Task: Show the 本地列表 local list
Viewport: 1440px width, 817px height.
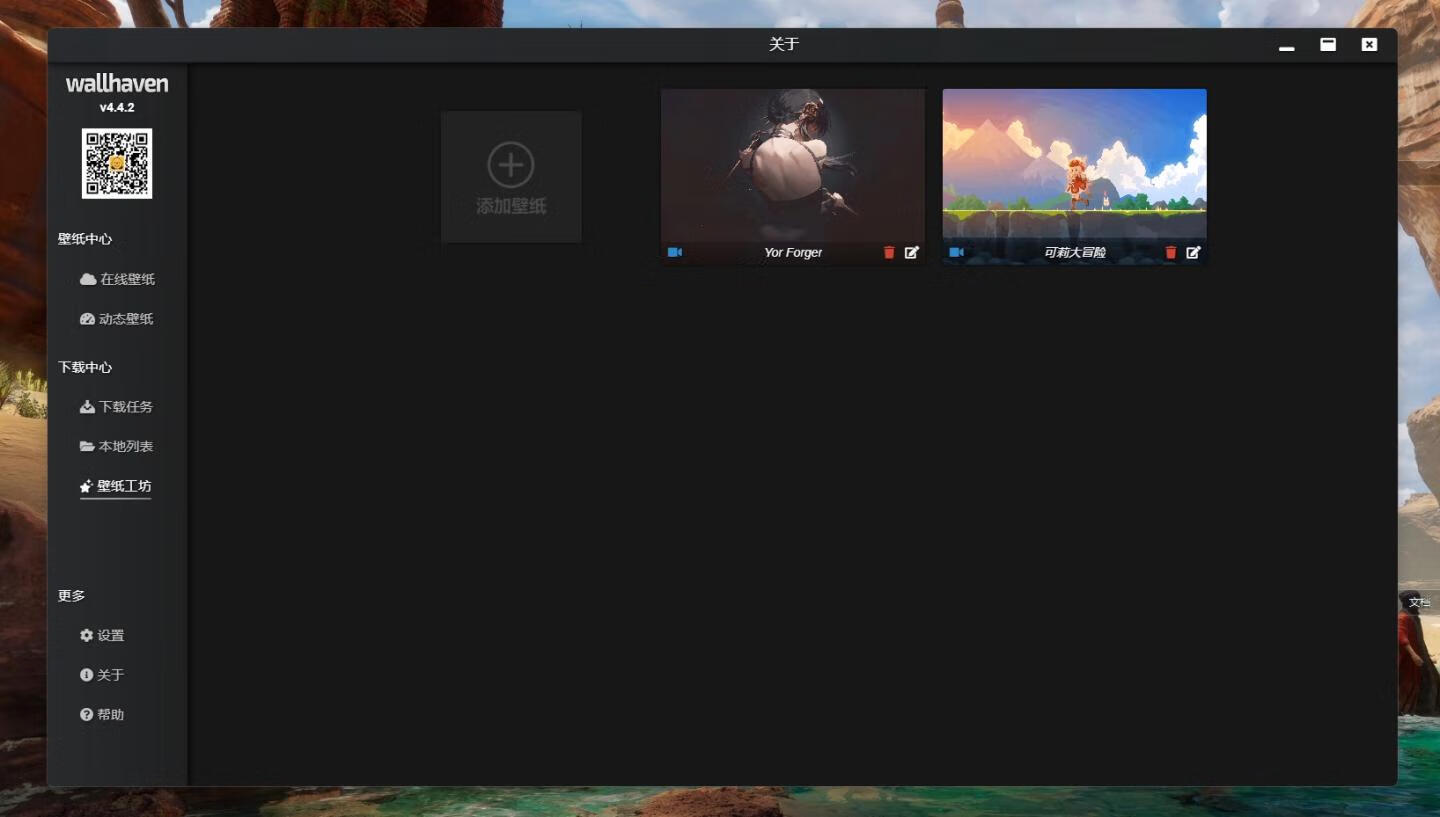Action: click(117, 446)
